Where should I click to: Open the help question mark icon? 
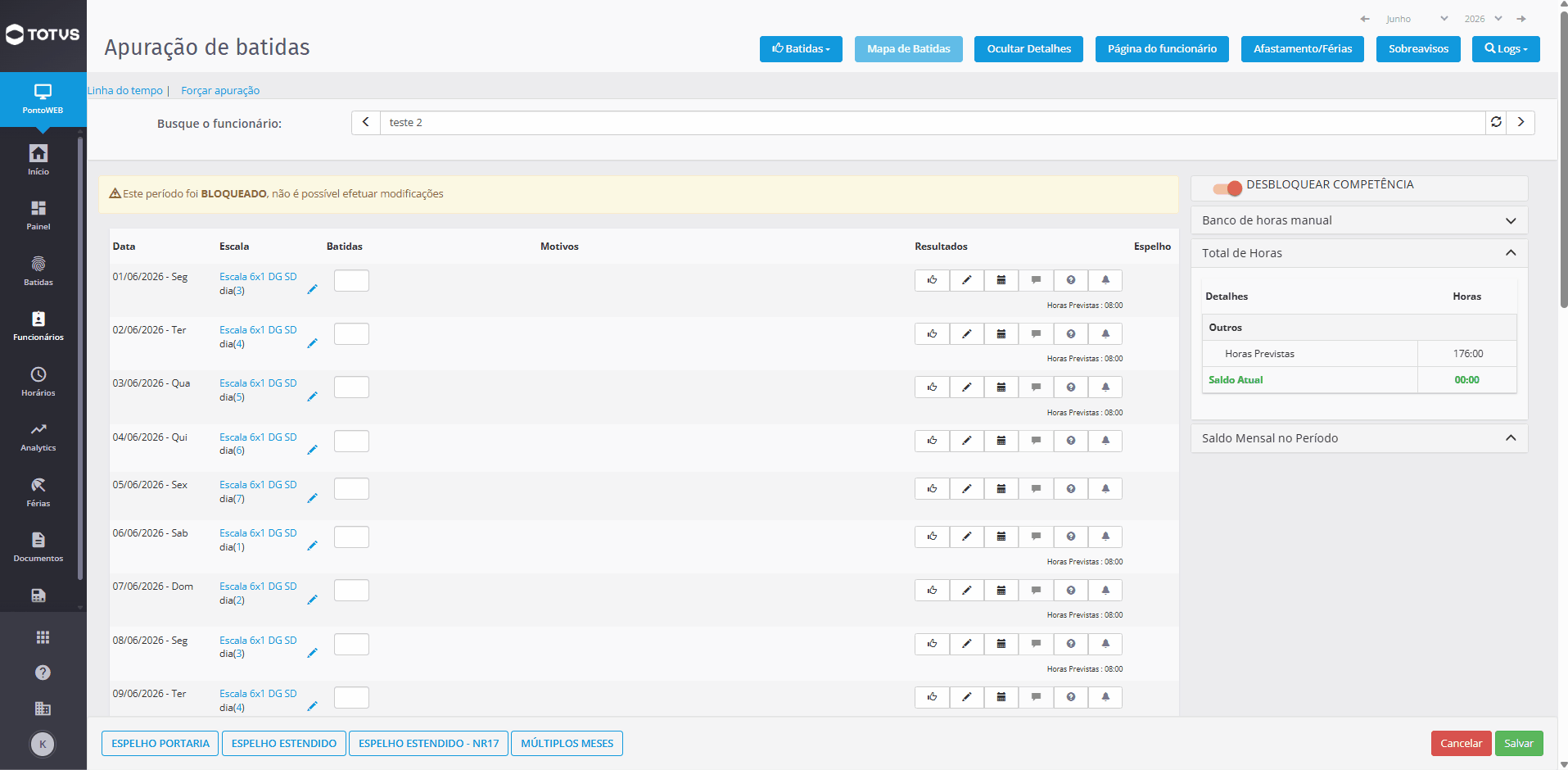click(x=43, y=673)
